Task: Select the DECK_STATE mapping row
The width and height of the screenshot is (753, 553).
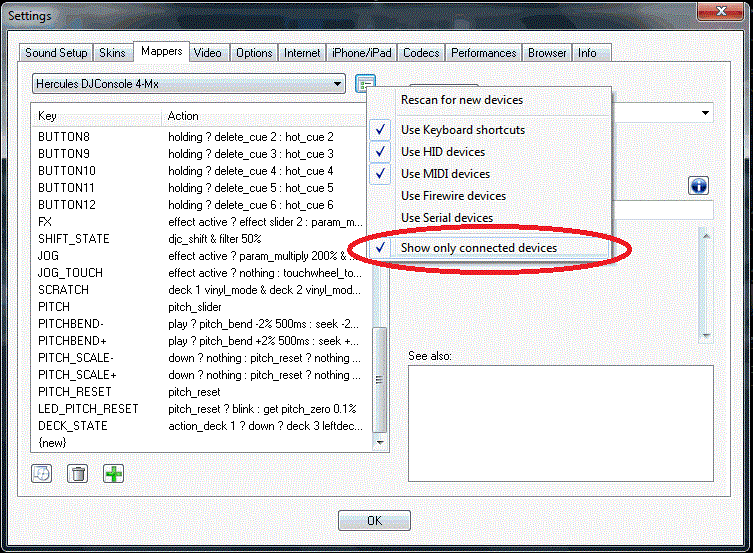Action: click(x=202, y=426)
